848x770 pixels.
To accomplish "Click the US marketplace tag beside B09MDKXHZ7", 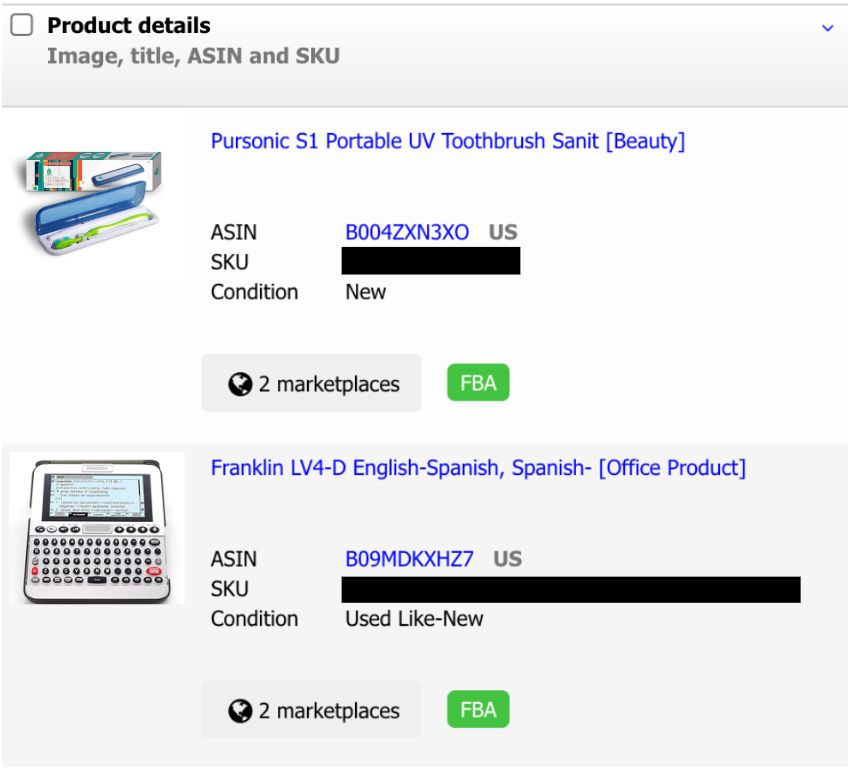I will coord(508,559).
